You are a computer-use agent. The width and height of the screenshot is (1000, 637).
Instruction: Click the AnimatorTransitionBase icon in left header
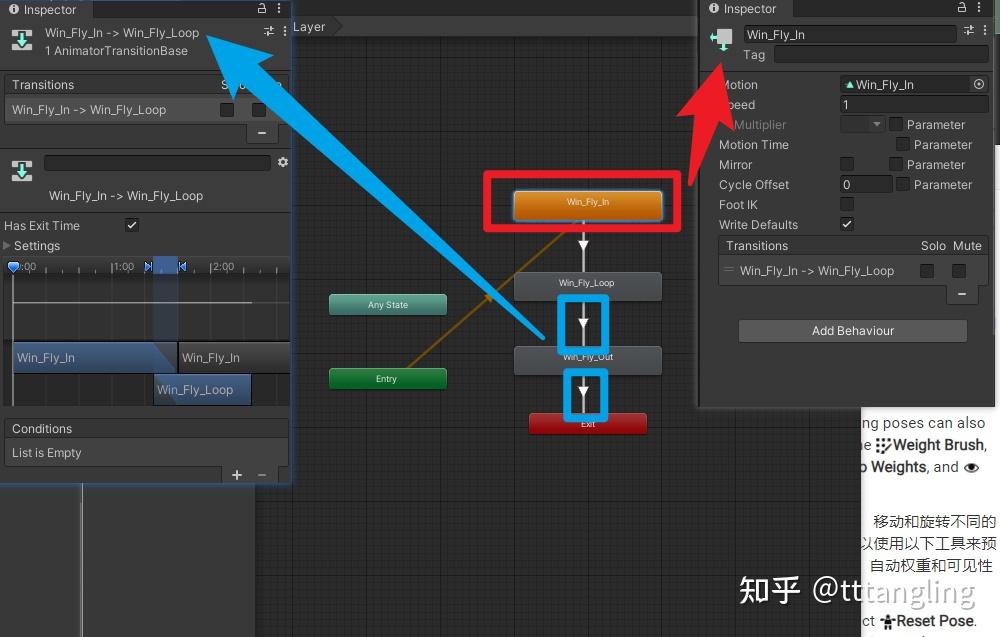pos(22,40)
